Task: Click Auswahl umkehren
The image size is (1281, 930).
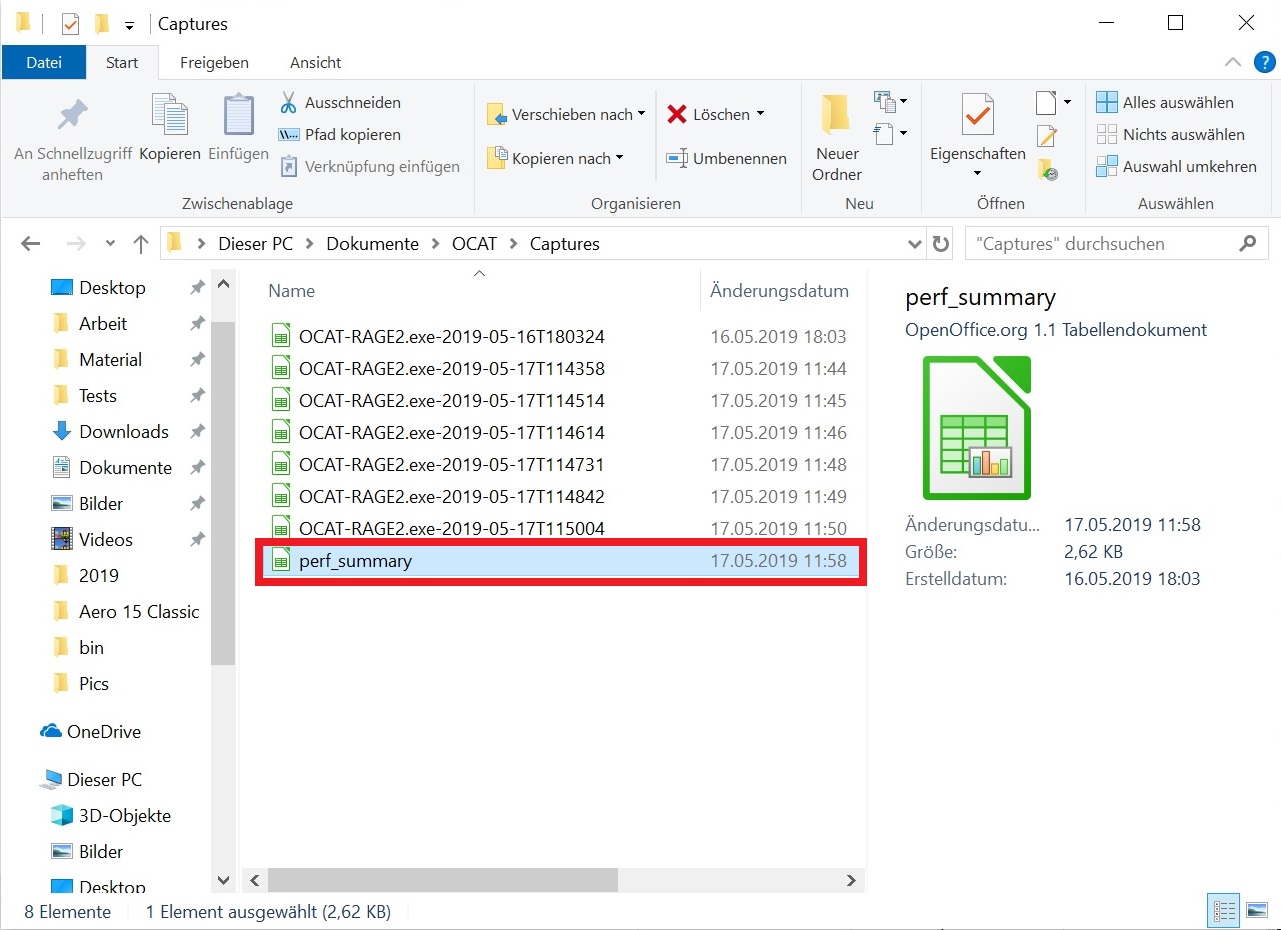Action: coord(1176,166)
